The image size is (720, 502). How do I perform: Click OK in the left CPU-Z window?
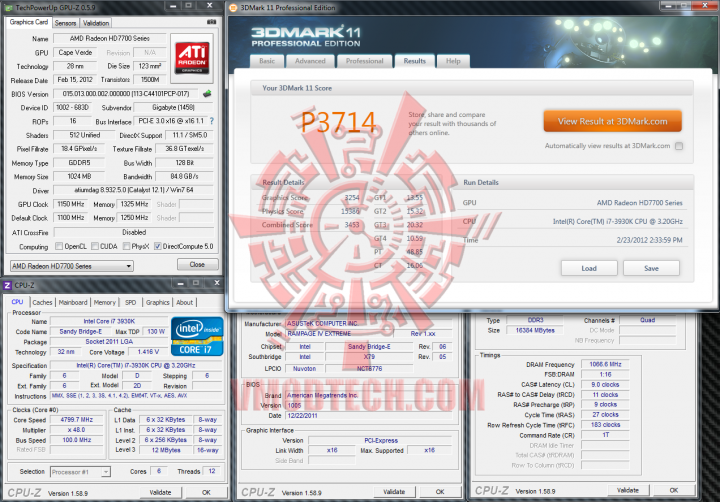click(206, 492)
